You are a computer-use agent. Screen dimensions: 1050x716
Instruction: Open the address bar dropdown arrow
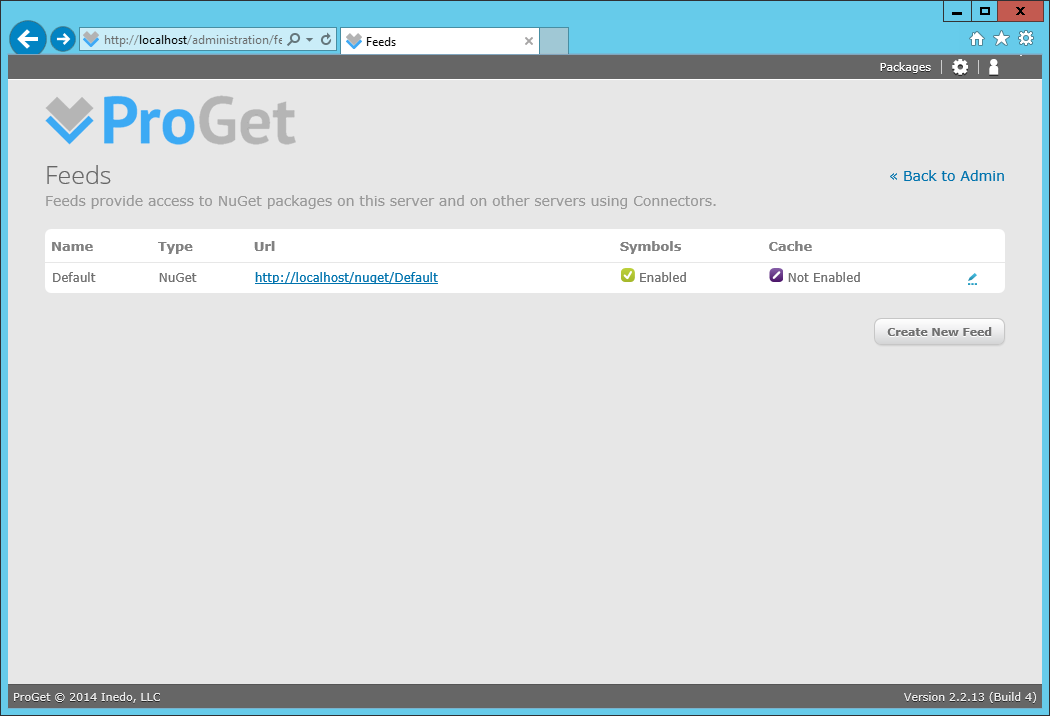point(309,40)
